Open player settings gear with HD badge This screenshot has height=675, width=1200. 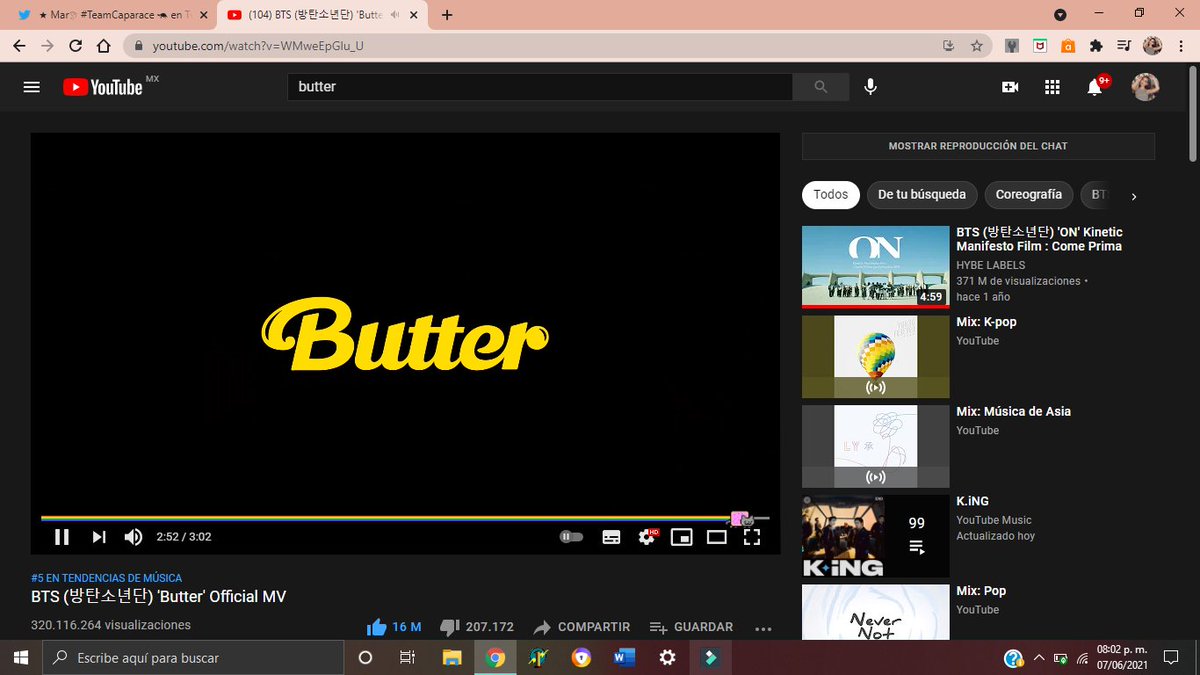pos(648,537)
